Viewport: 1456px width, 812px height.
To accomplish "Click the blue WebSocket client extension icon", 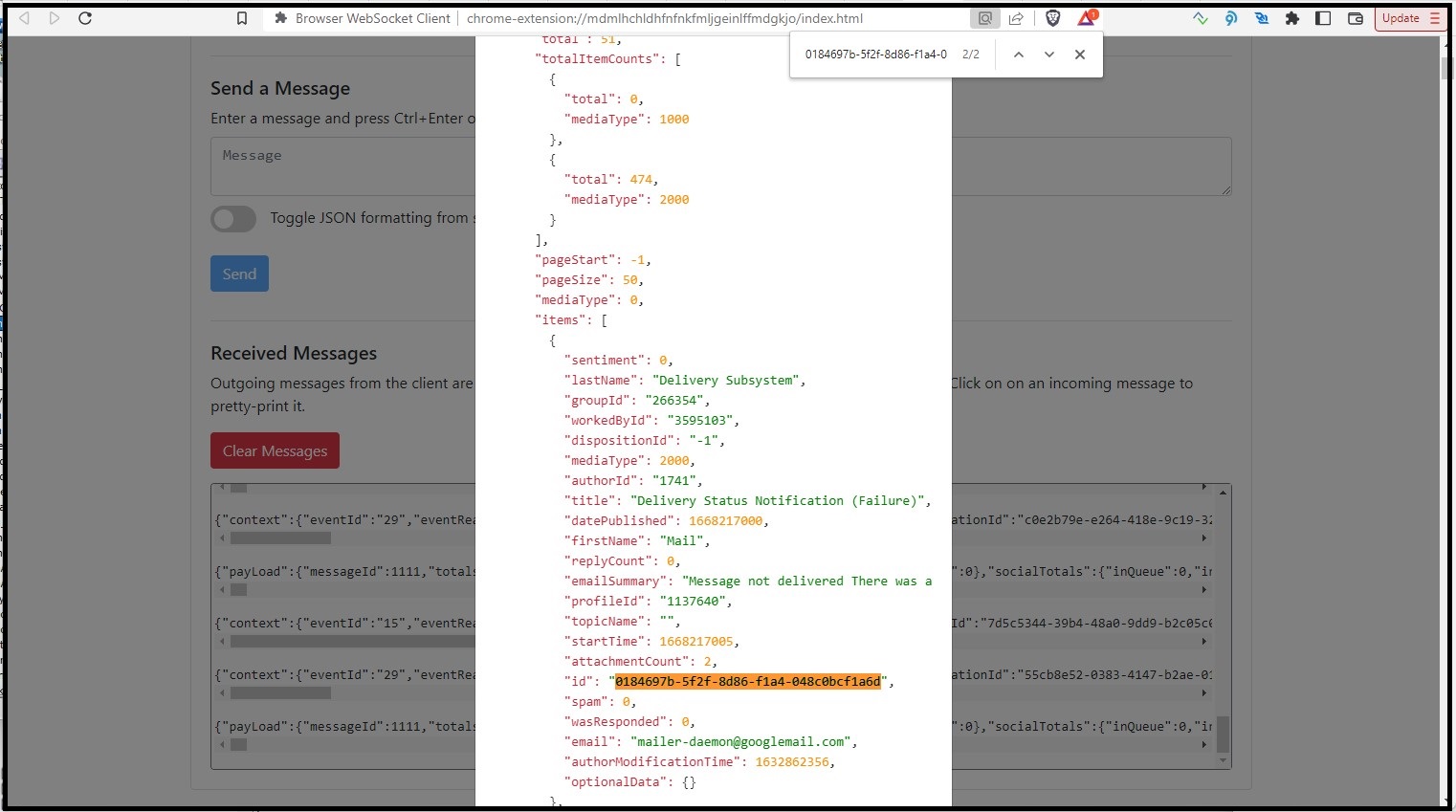I will coord(1262,18).
